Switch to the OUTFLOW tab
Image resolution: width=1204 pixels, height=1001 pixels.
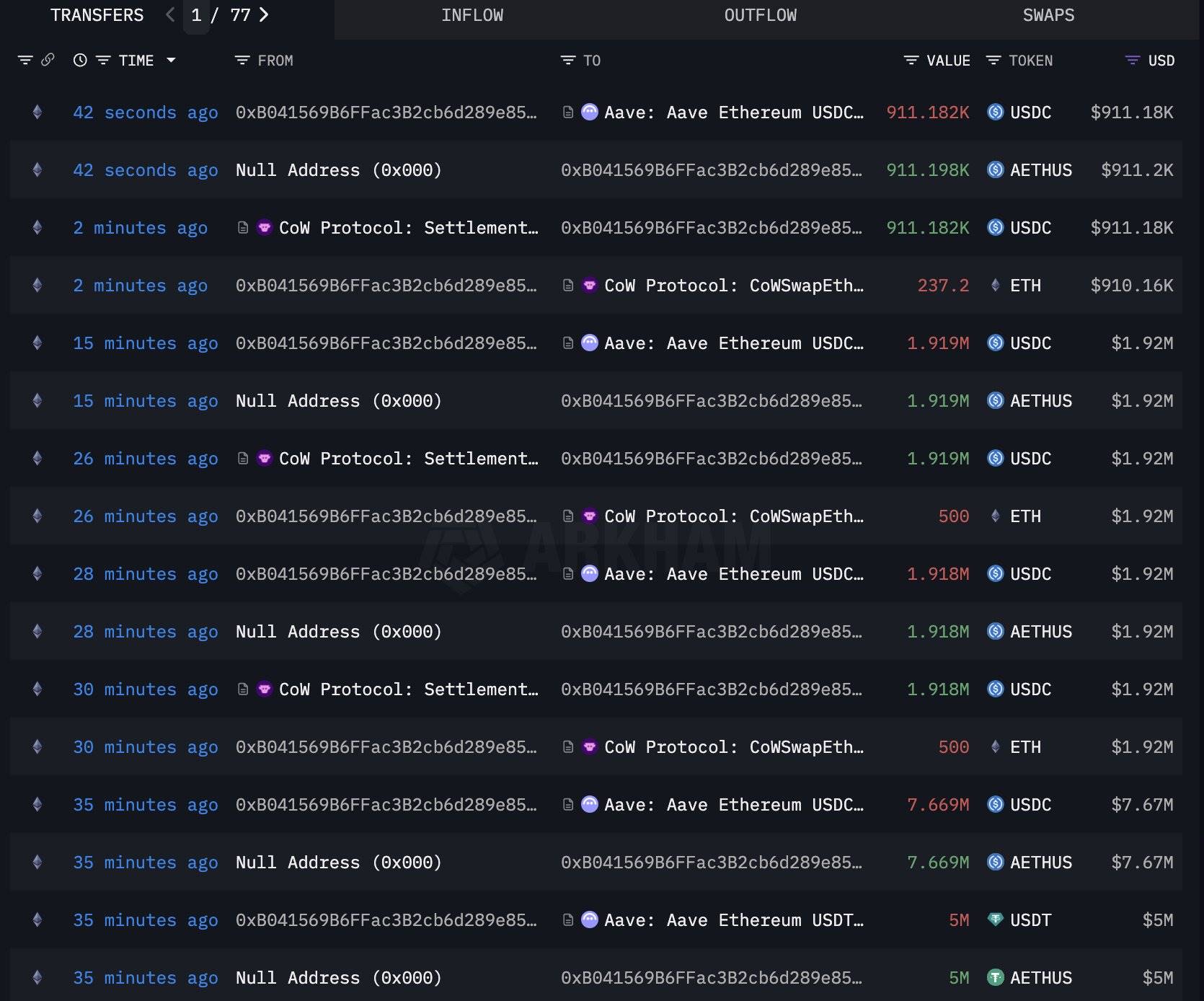click(x=760, y=14)
